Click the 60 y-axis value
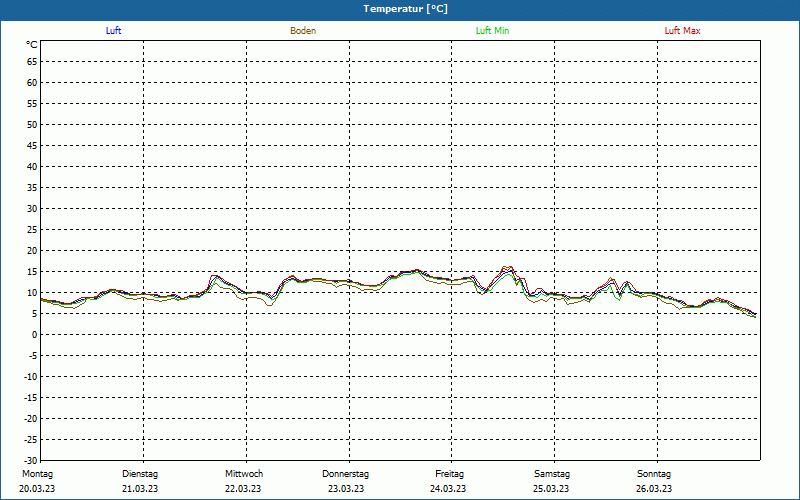The width and height of the screenshot is (800, 500). [x=32, y=83]
